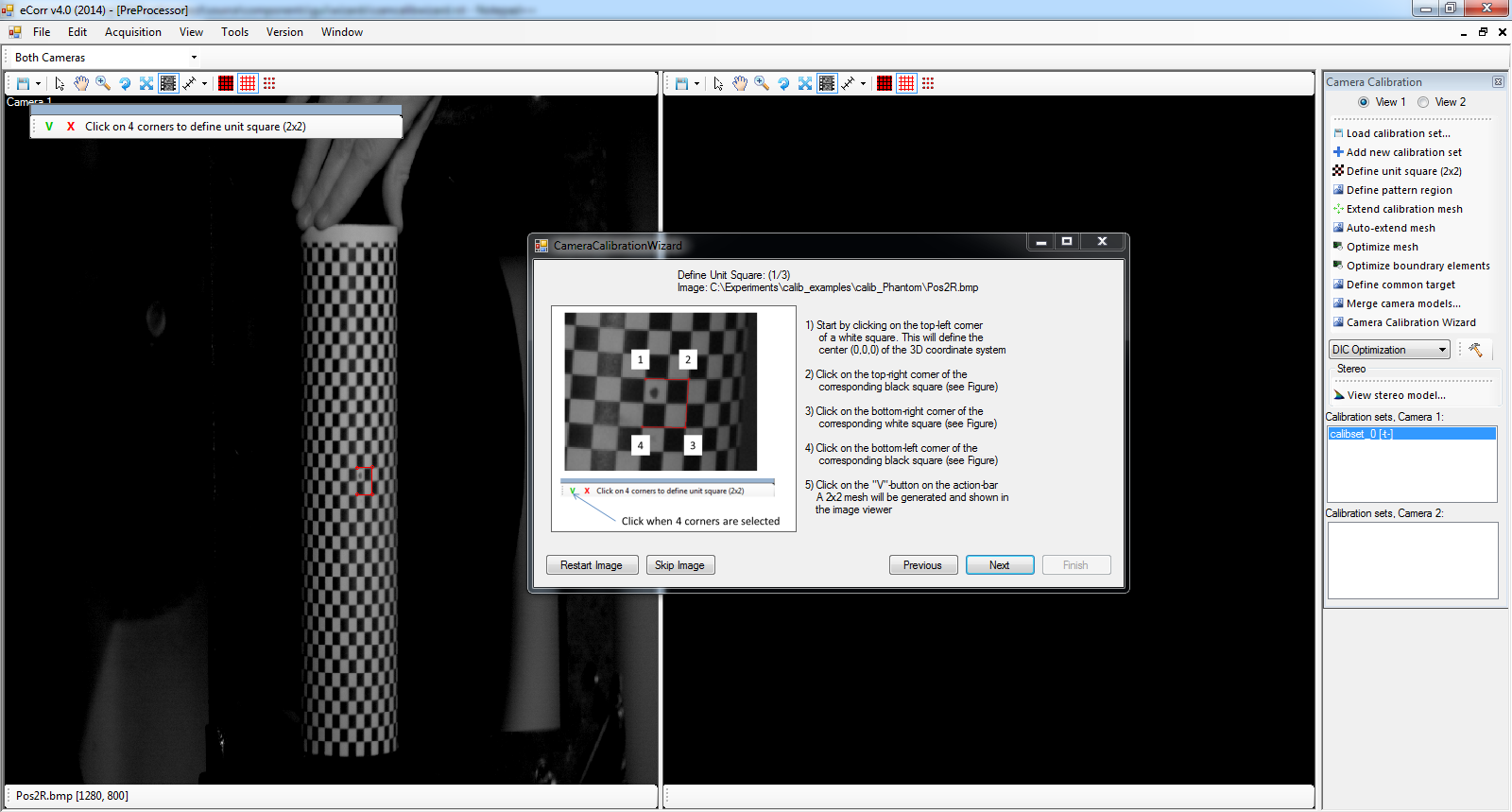
Task: Click the save icon in the right viewer toolbar
Action: click(x=681, y=83)
